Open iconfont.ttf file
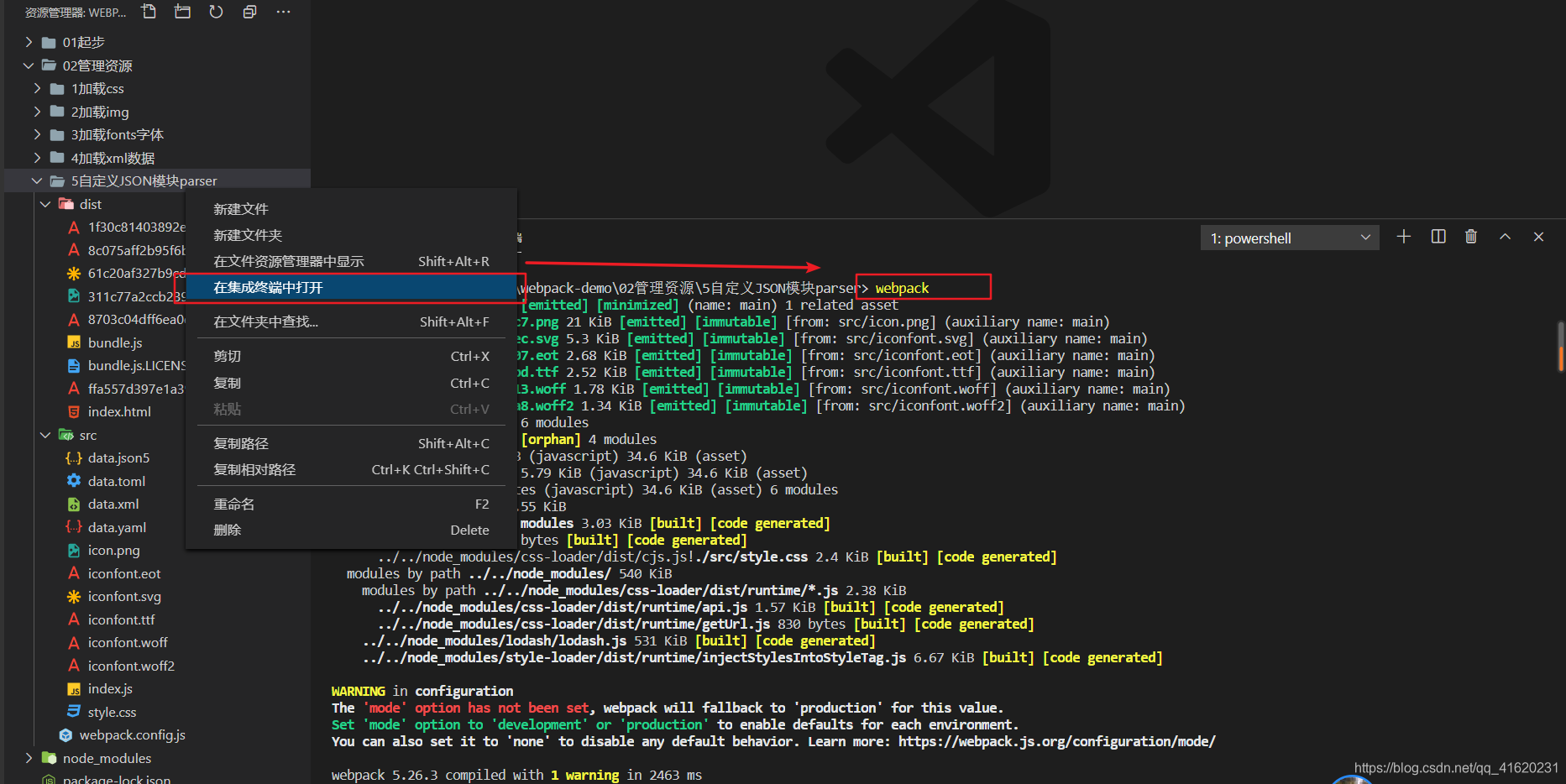This screenshot has width=1566, height=784. click(x=121, y=619)
